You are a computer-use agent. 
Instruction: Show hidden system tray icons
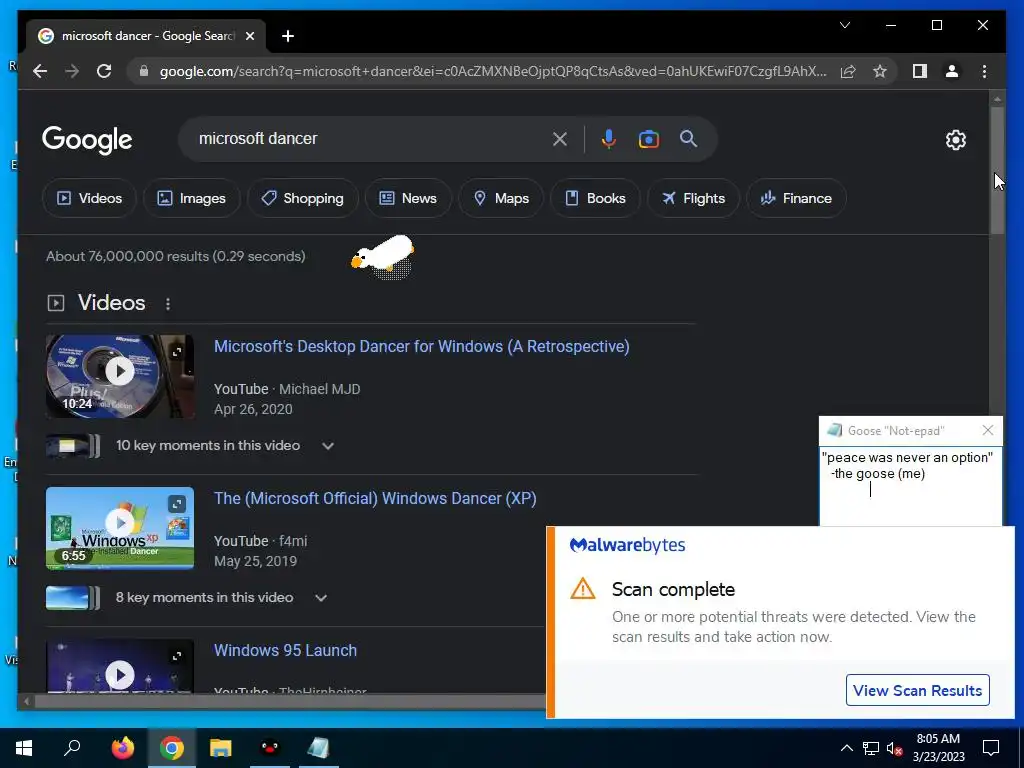point(846,748)
